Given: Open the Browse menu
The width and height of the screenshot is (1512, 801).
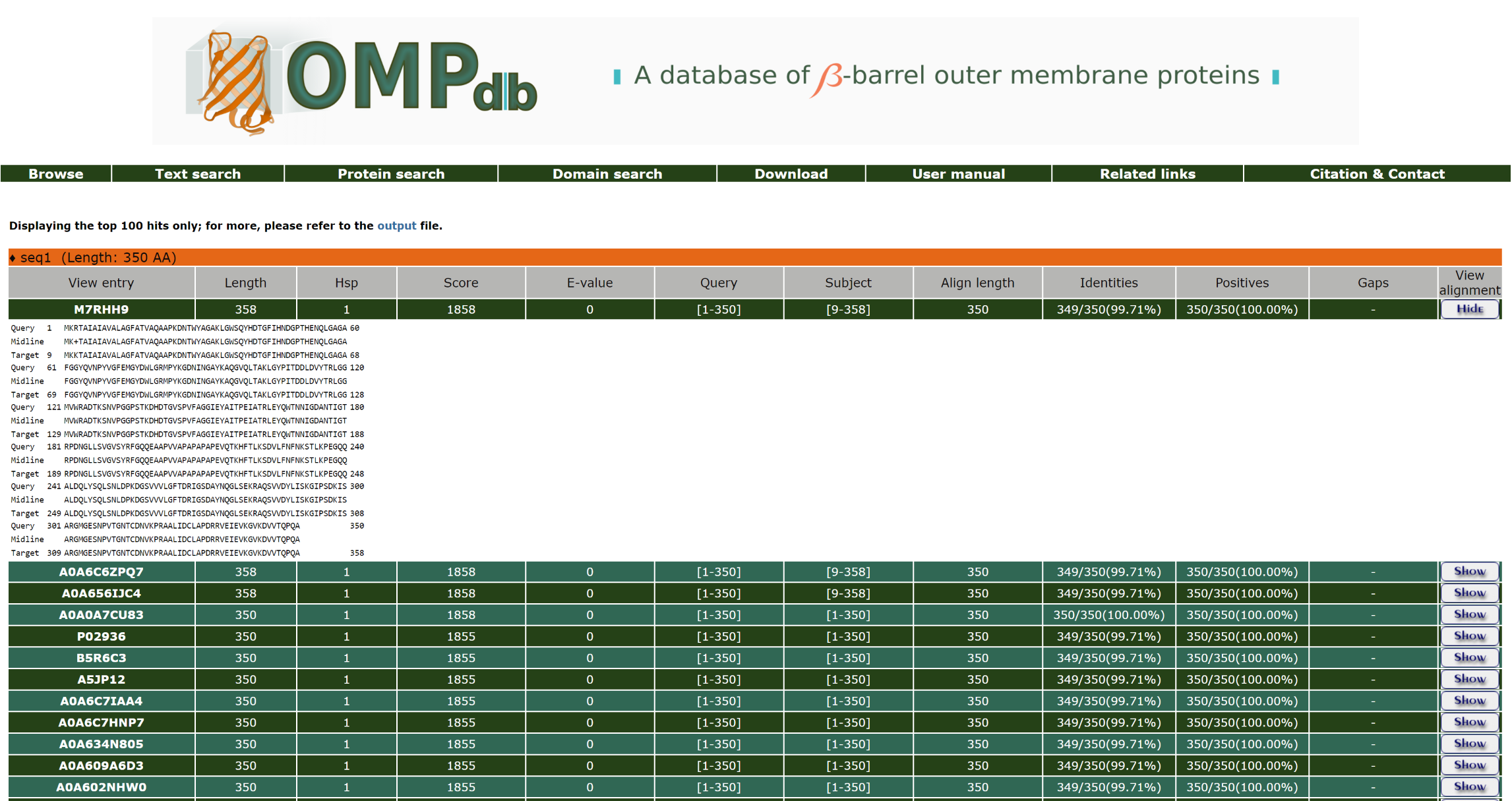Looking at the screenshot, I should pyautogui.click(x=56, y=173).
